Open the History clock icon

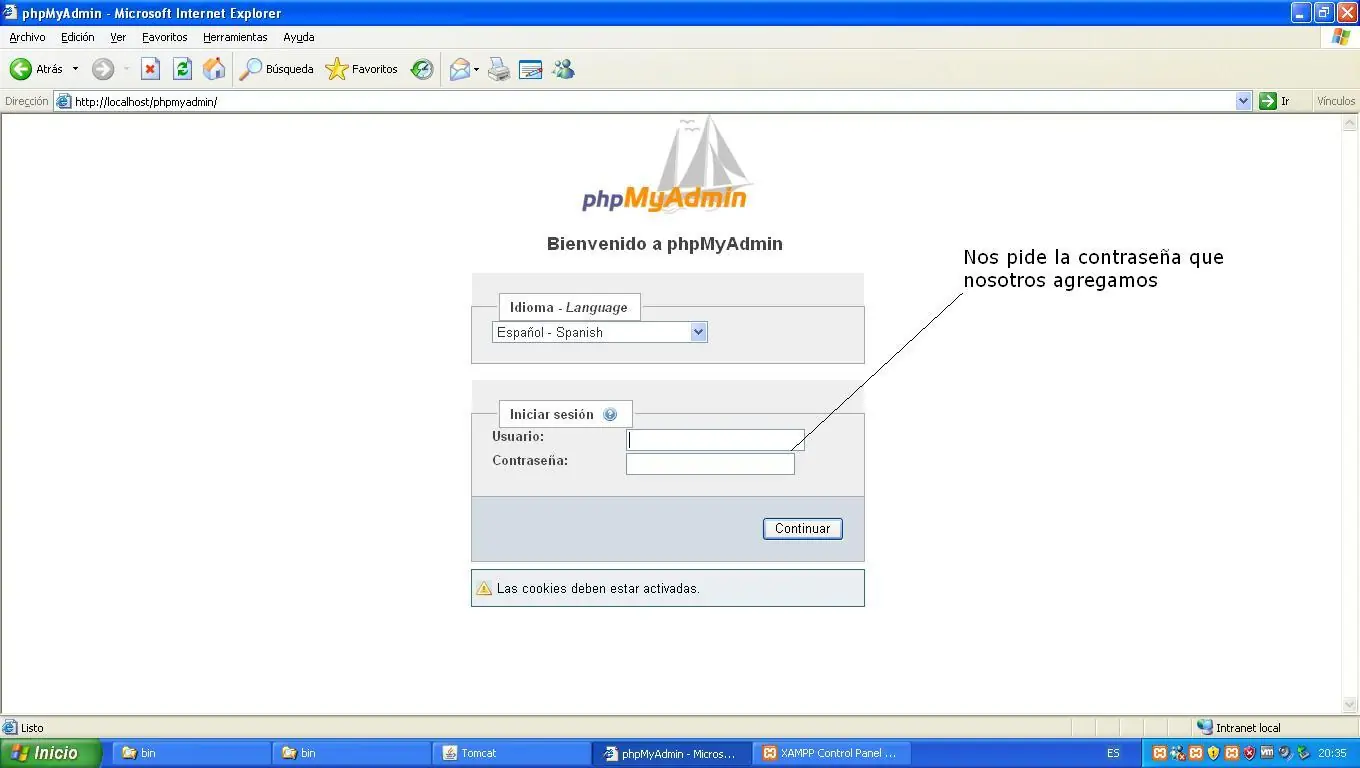click(423, 69)
